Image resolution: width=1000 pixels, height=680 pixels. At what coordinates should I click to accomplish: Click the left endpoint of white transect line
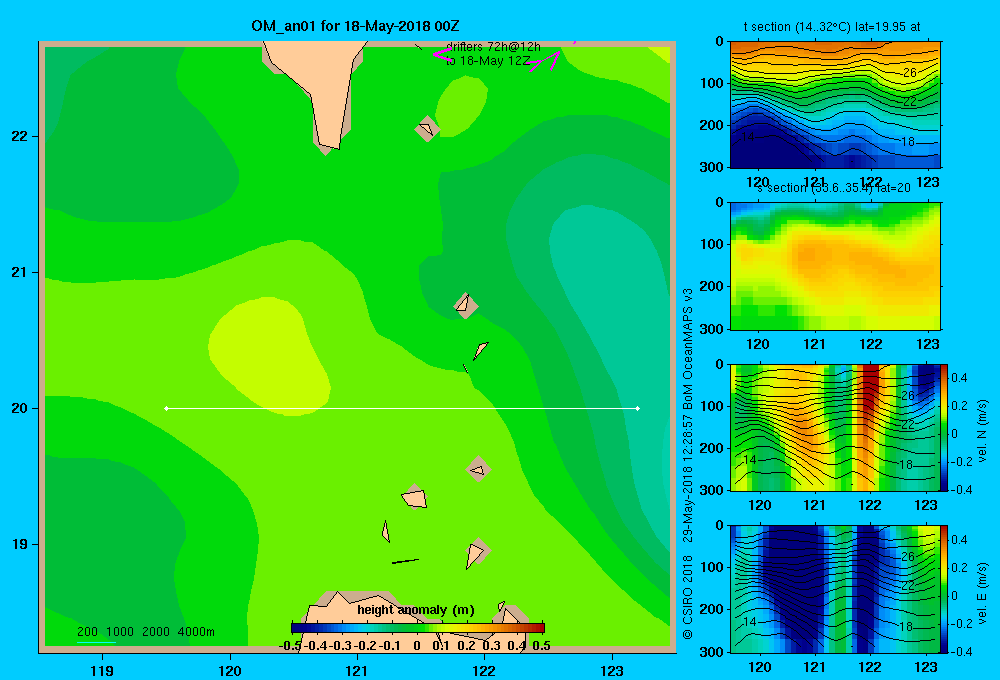pyautogui.click(x=166, y=408)
